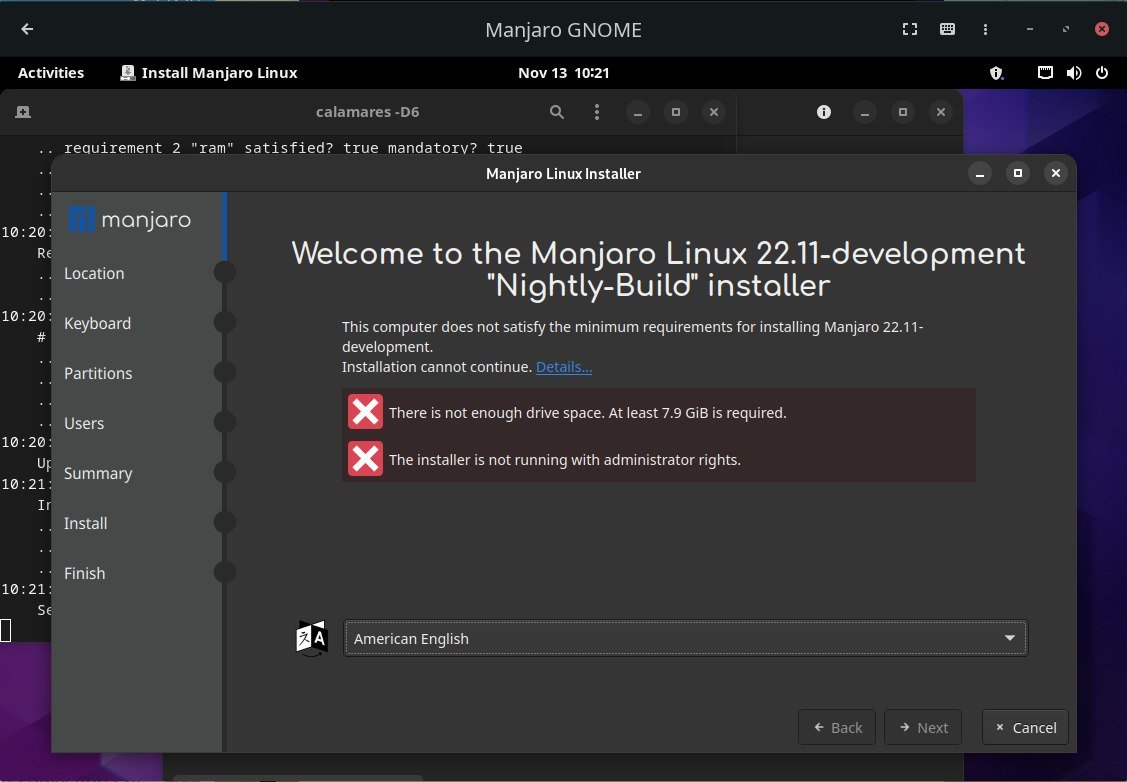Image resolution: width=1127 pixels, height=782 pixels.
Task: Click the Cancel button
Action: 1025,727
